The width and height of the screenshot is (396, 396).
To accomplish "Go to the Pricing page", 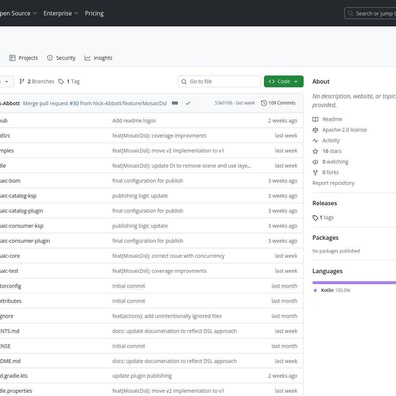I will coord(94,13).
